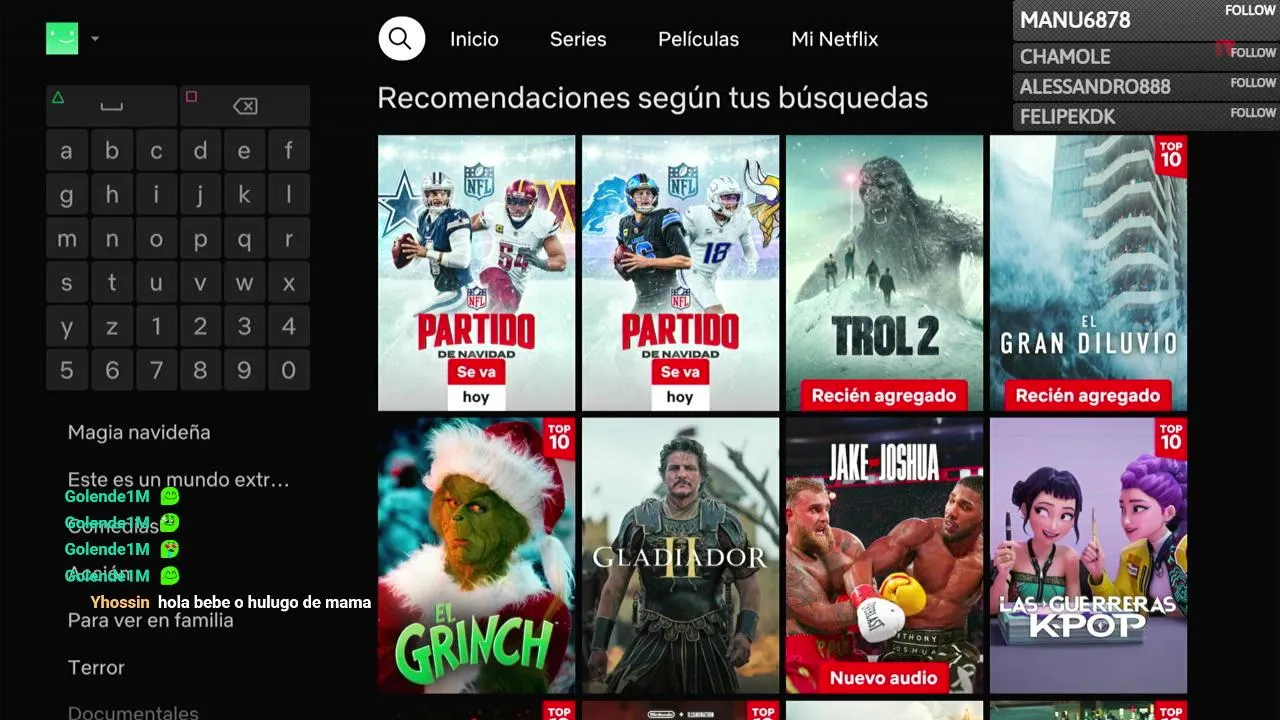
Task: Choose the Documentales category
Action: click(x=133, y=712)
